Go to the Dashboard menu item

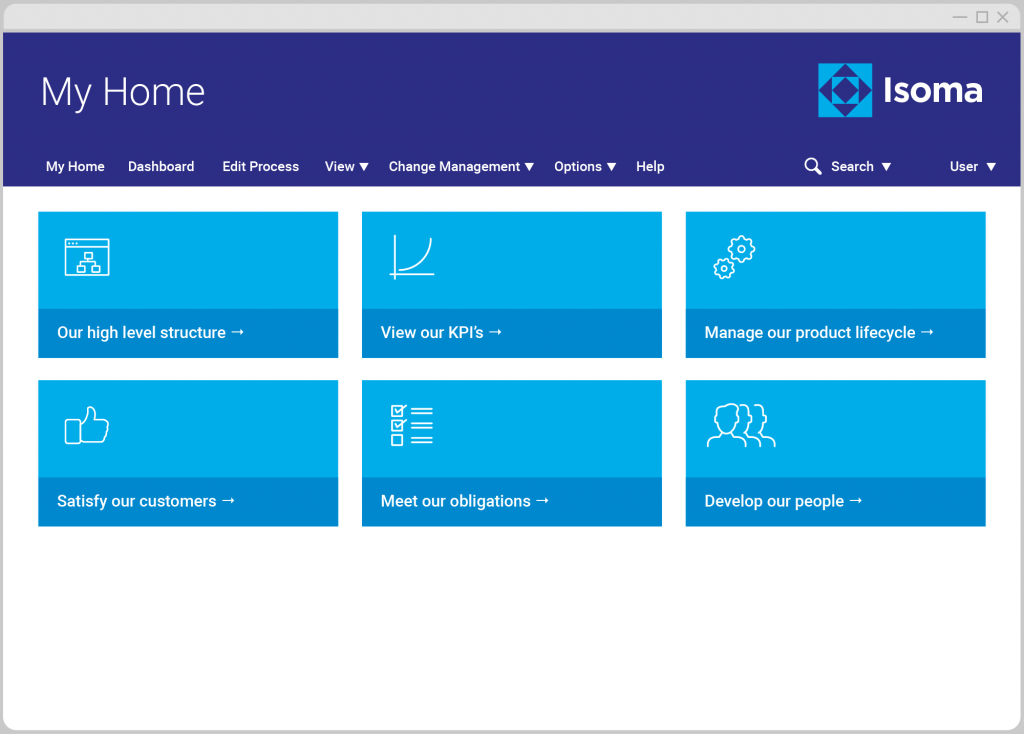click(161, 167)
